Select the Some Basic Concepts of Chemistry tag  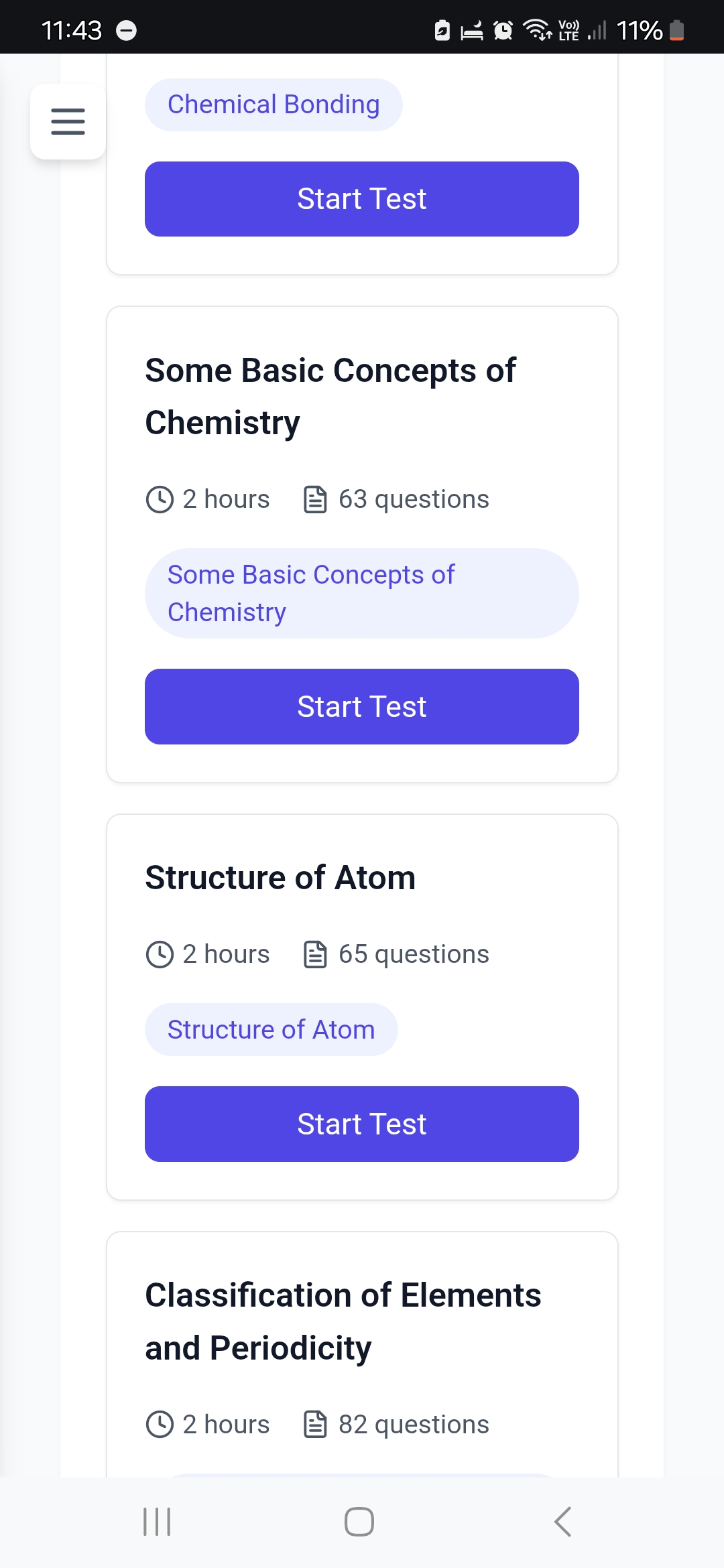click(362, 593)
